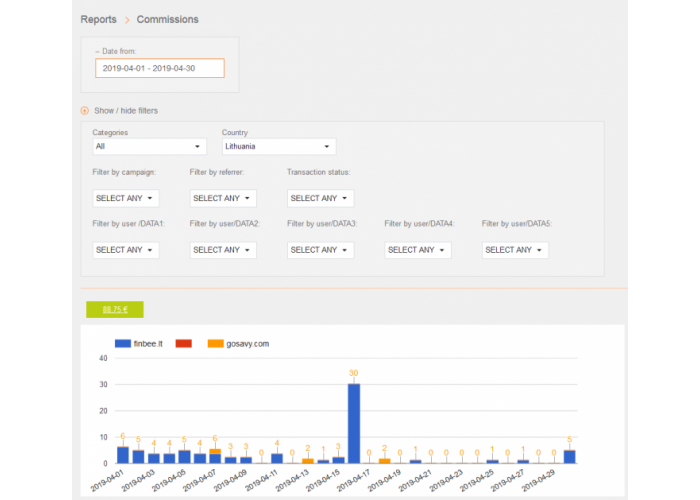This screenshot has height=500, width=700.
Task: Open the Commissions breadcrumb link
Action: [167, 19]
